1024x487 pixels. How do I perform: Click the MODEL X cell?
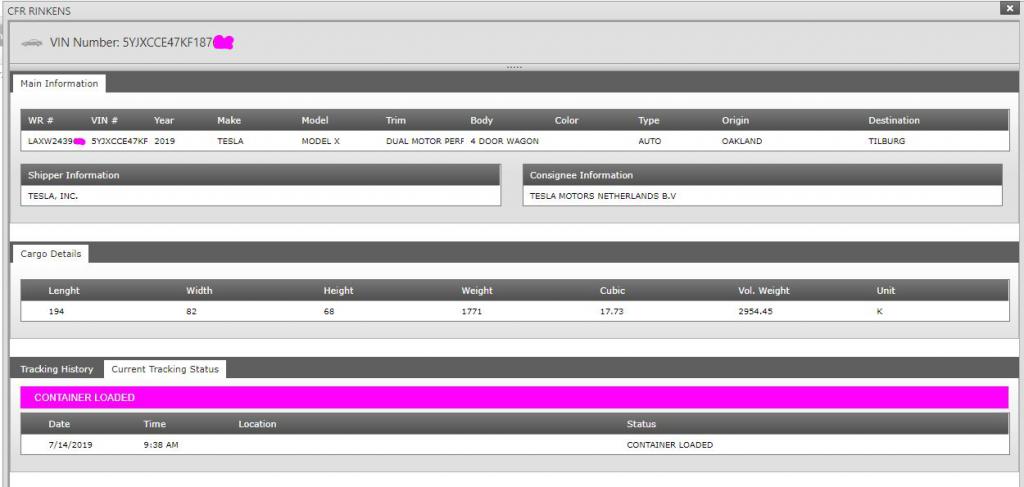[321, 141]
